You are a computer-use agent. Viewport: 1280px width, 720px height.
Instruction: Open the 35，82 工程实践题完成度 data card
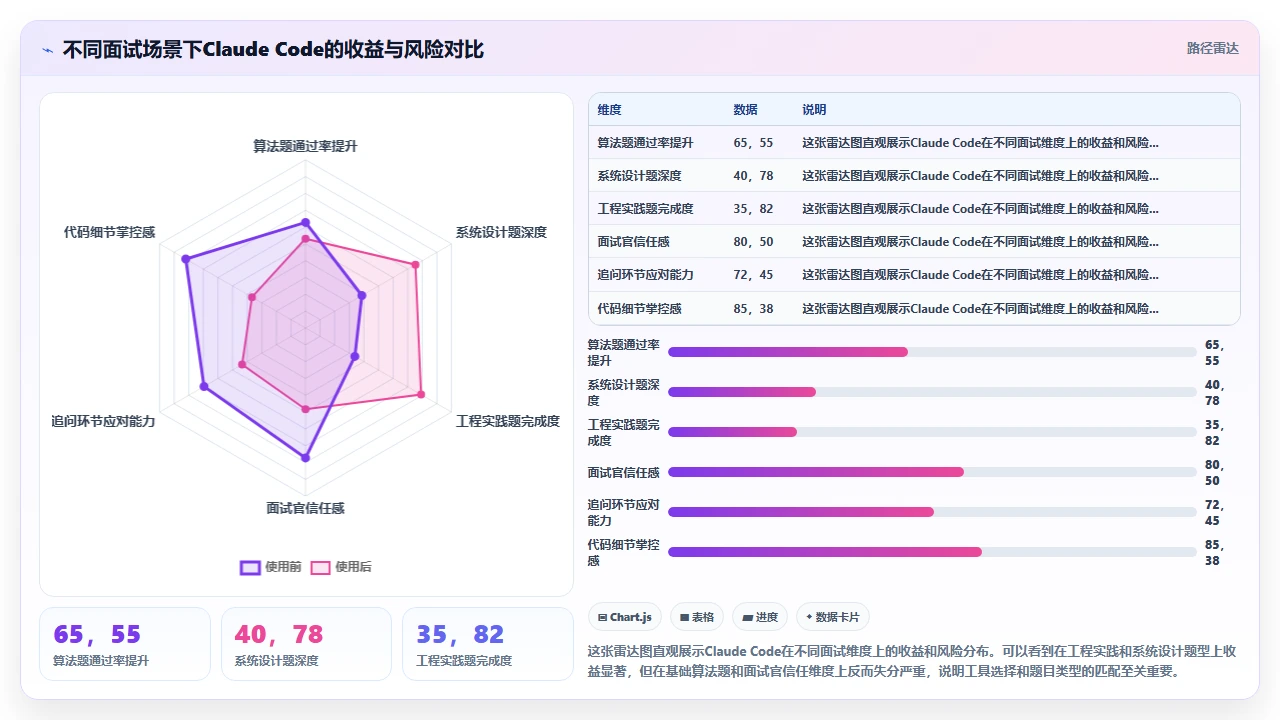point(488,644)
